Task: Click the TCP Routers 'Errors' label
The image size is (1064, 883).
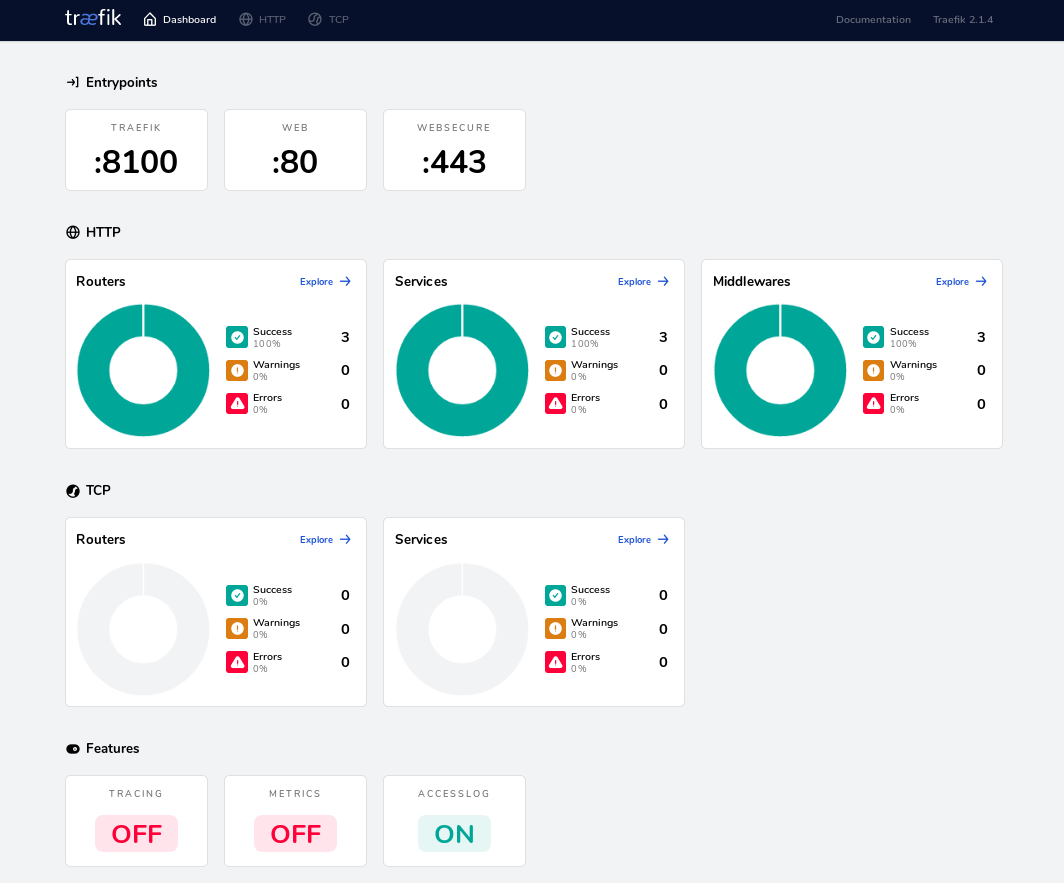Action: coord(267,656)
